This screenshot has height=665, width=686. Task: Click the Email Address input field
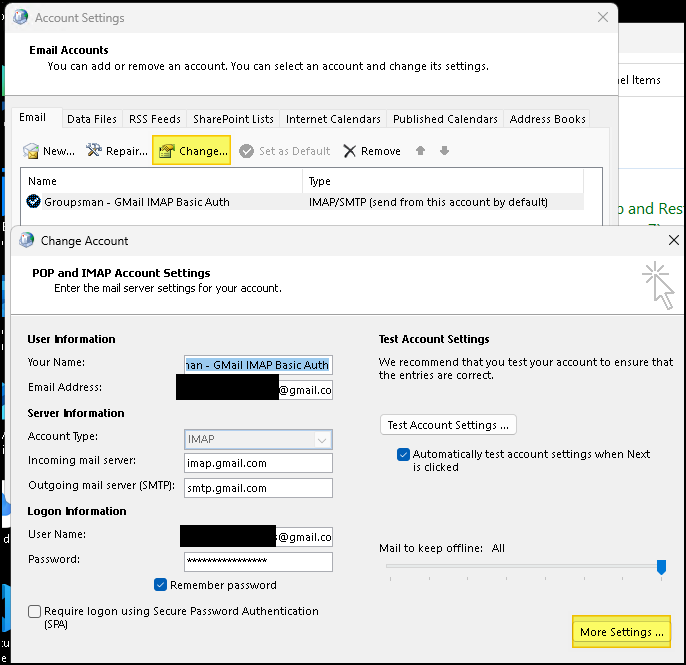point(258,390)
